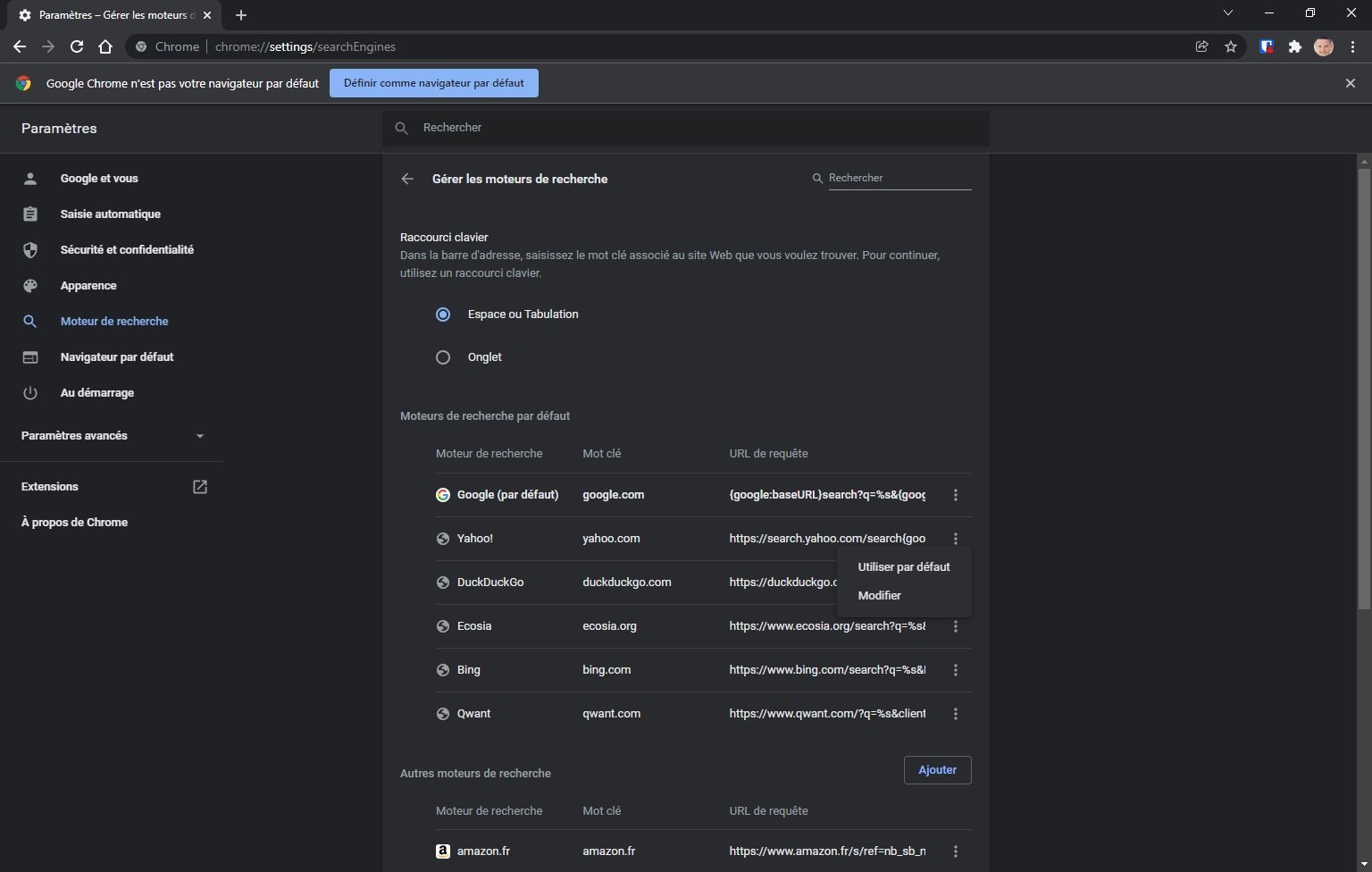The width and height of the screenshot is (1372, 872).
Task: Close the Paramètres tab
Action: (x=207, y=15)
